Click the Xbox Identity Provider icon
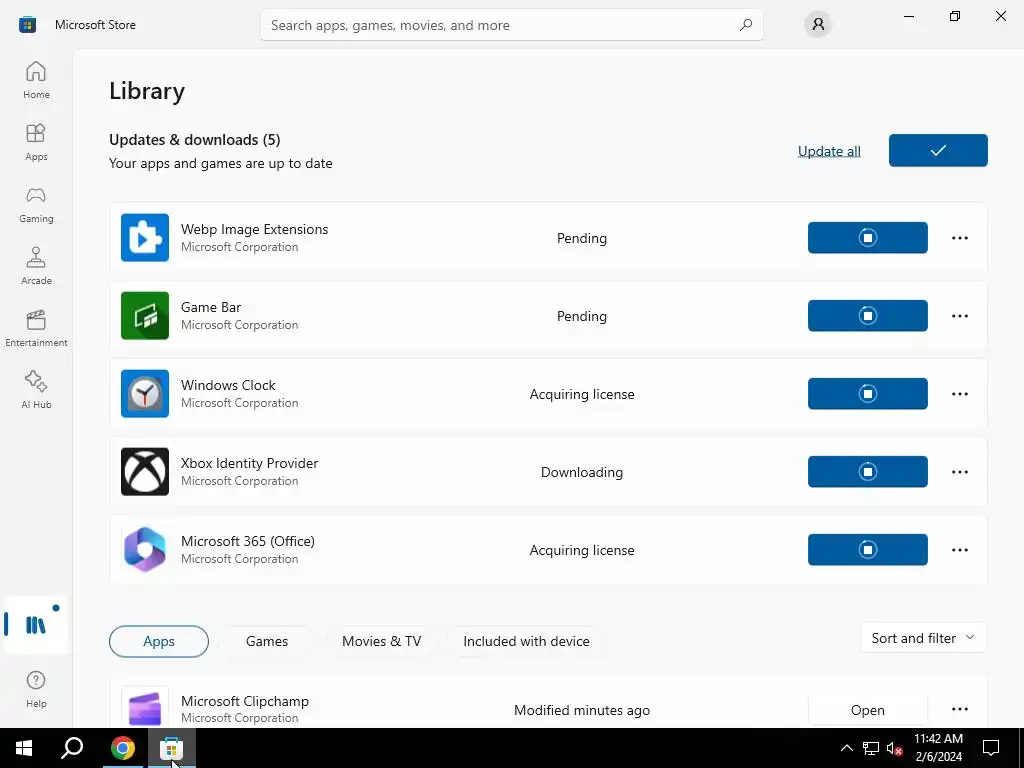 pos(145,472)
